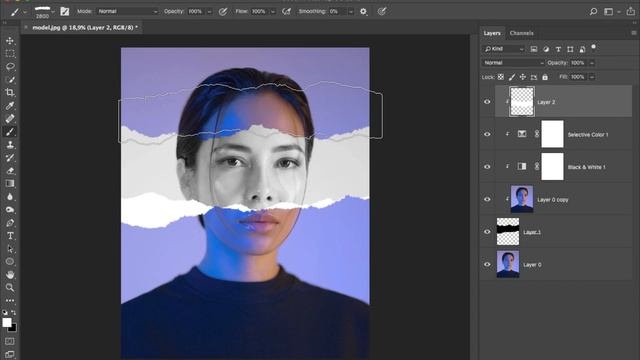Select the Brush tool in toolbar
This screenshot has height=360, width=640.
pos(10,132)
